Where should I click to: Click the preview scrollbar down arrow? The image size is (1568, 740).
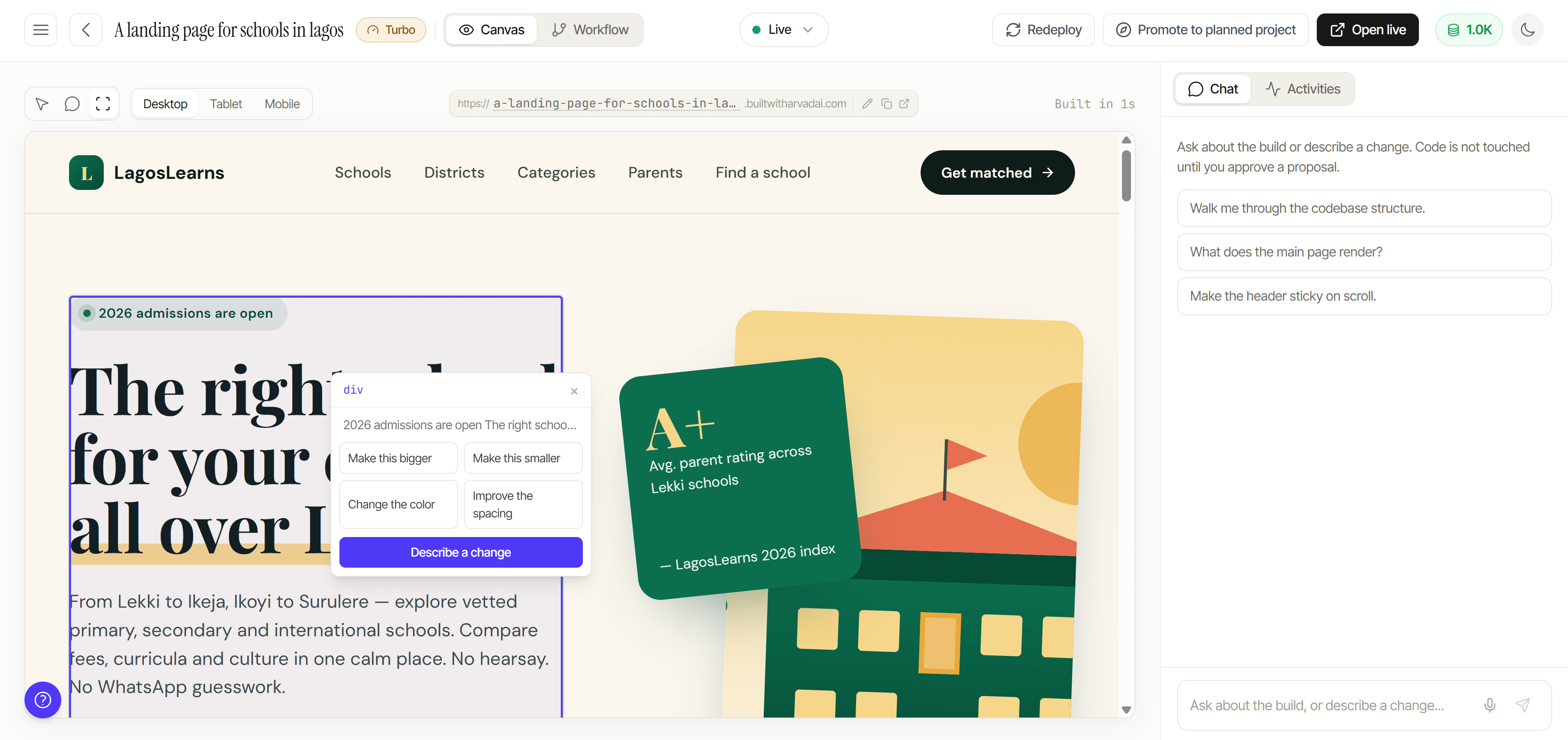[x=1126, y=709]
